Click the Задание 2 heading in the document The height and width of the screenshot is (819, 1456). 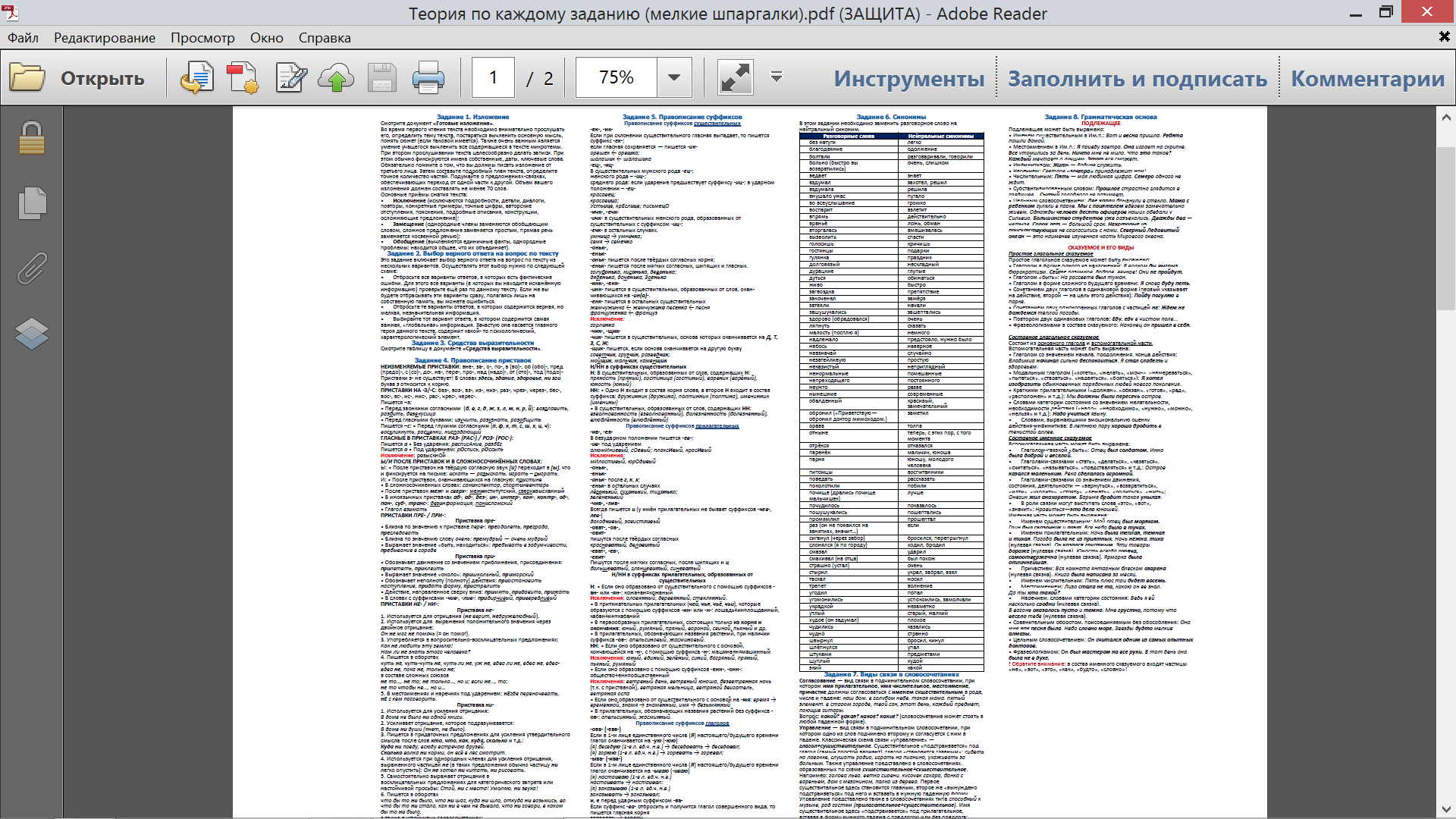(473, 254)
